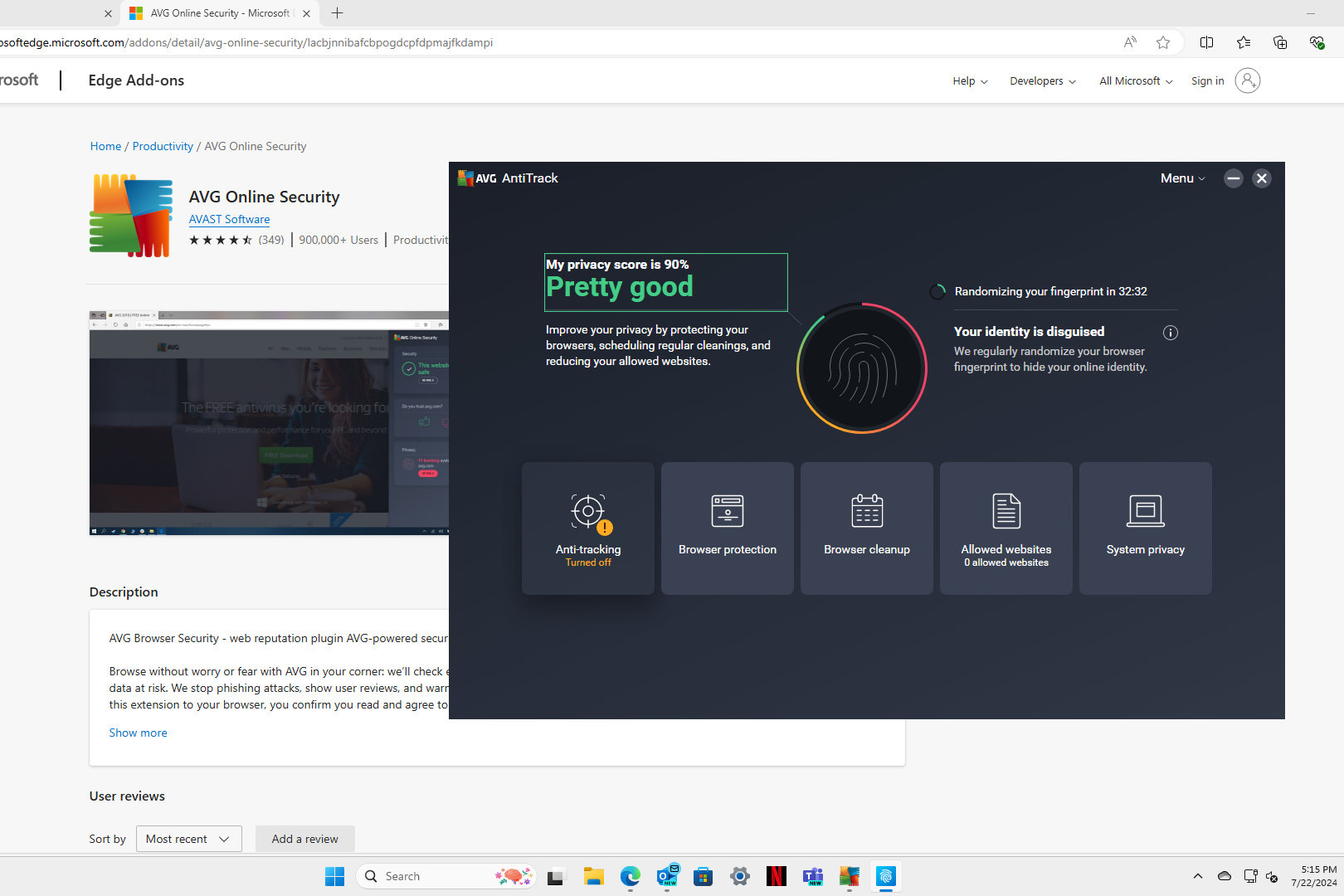
Task: Click the OneDrive cloud icon in system tray
Action: coord(1224,876)
